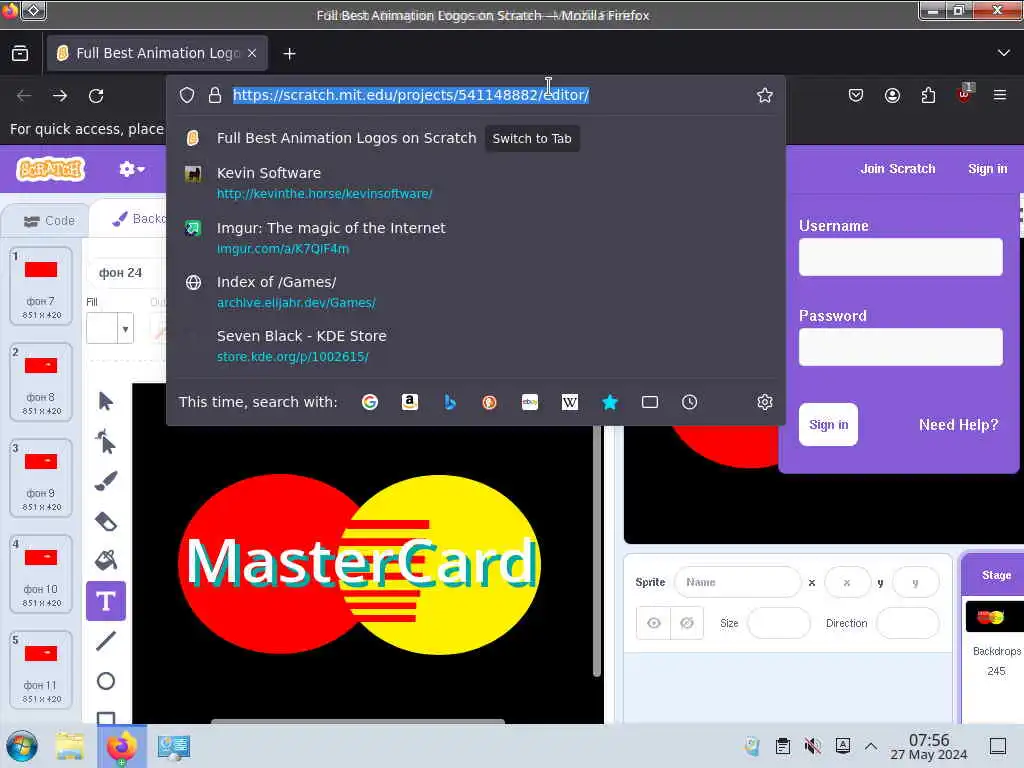Search with Google icon
Screen dimensions: 1024x768
[370, 402]
